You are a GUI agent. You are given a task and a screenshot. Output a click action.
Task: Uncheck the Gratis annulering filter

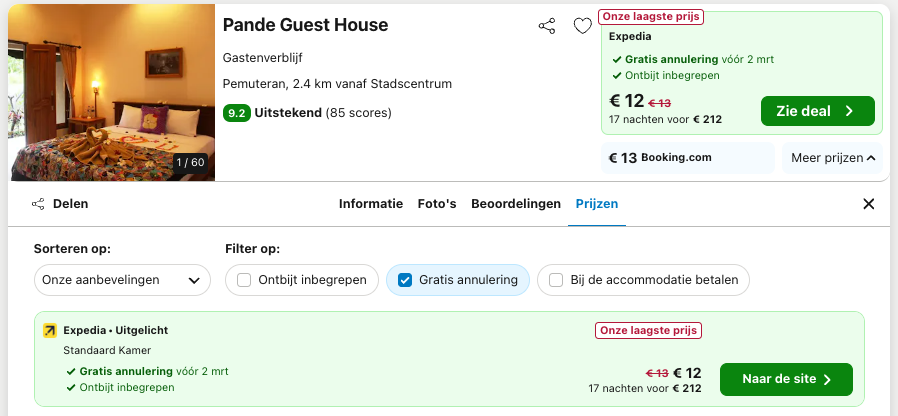click(405, 280)
